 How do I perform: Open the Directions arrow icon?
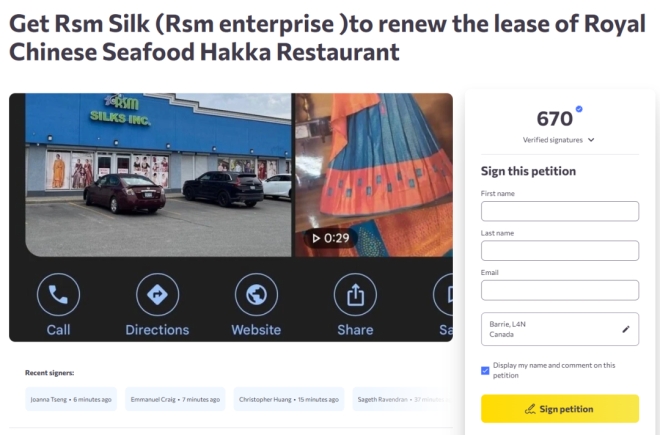pos(157,294)
